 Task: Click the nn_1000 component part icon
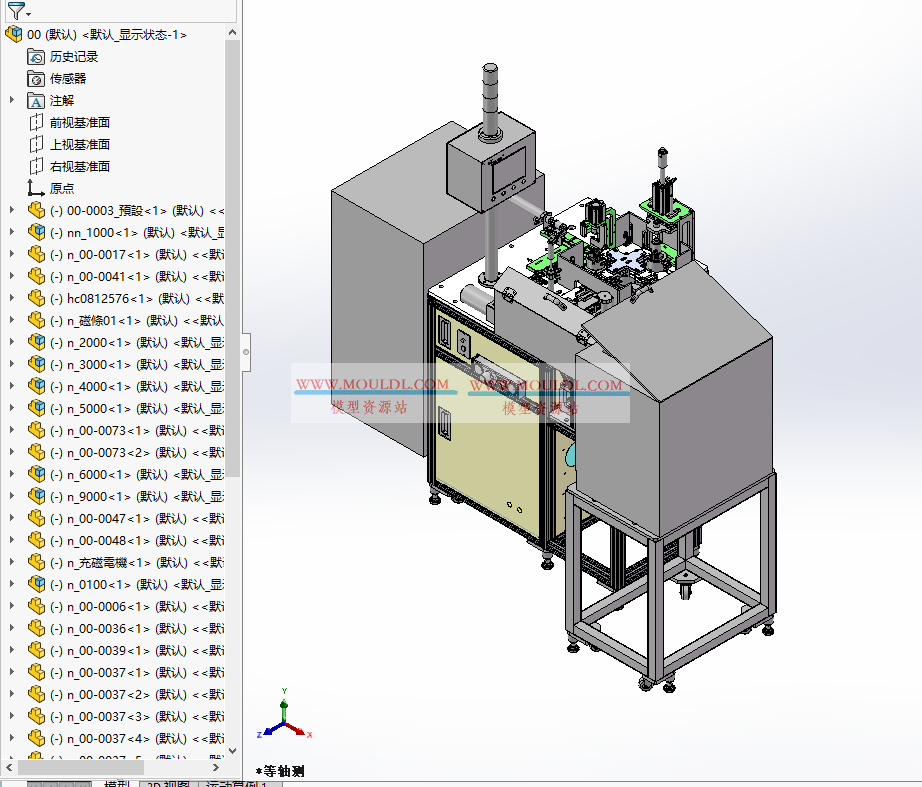[34, 232]
